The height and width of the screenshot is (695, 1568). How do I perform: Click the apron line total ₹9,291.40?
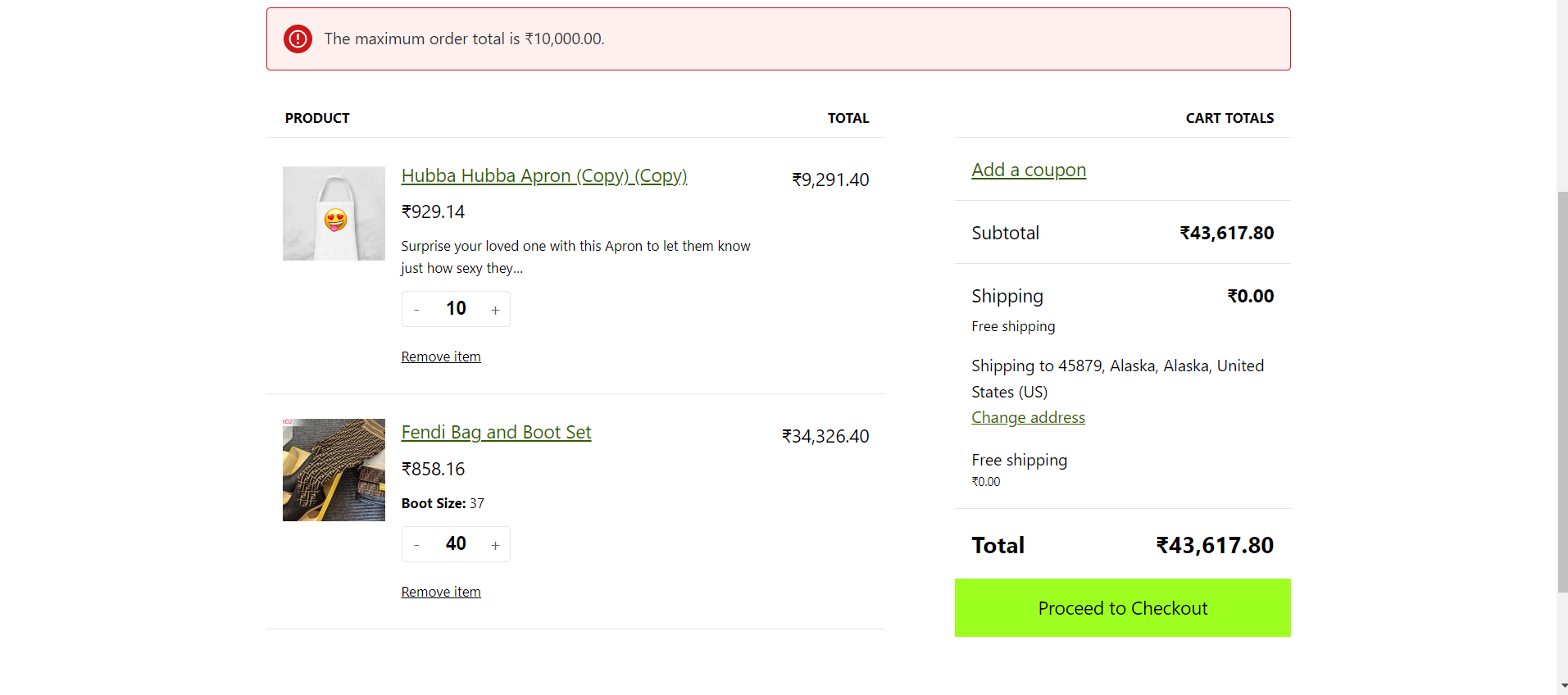(830, 179)
